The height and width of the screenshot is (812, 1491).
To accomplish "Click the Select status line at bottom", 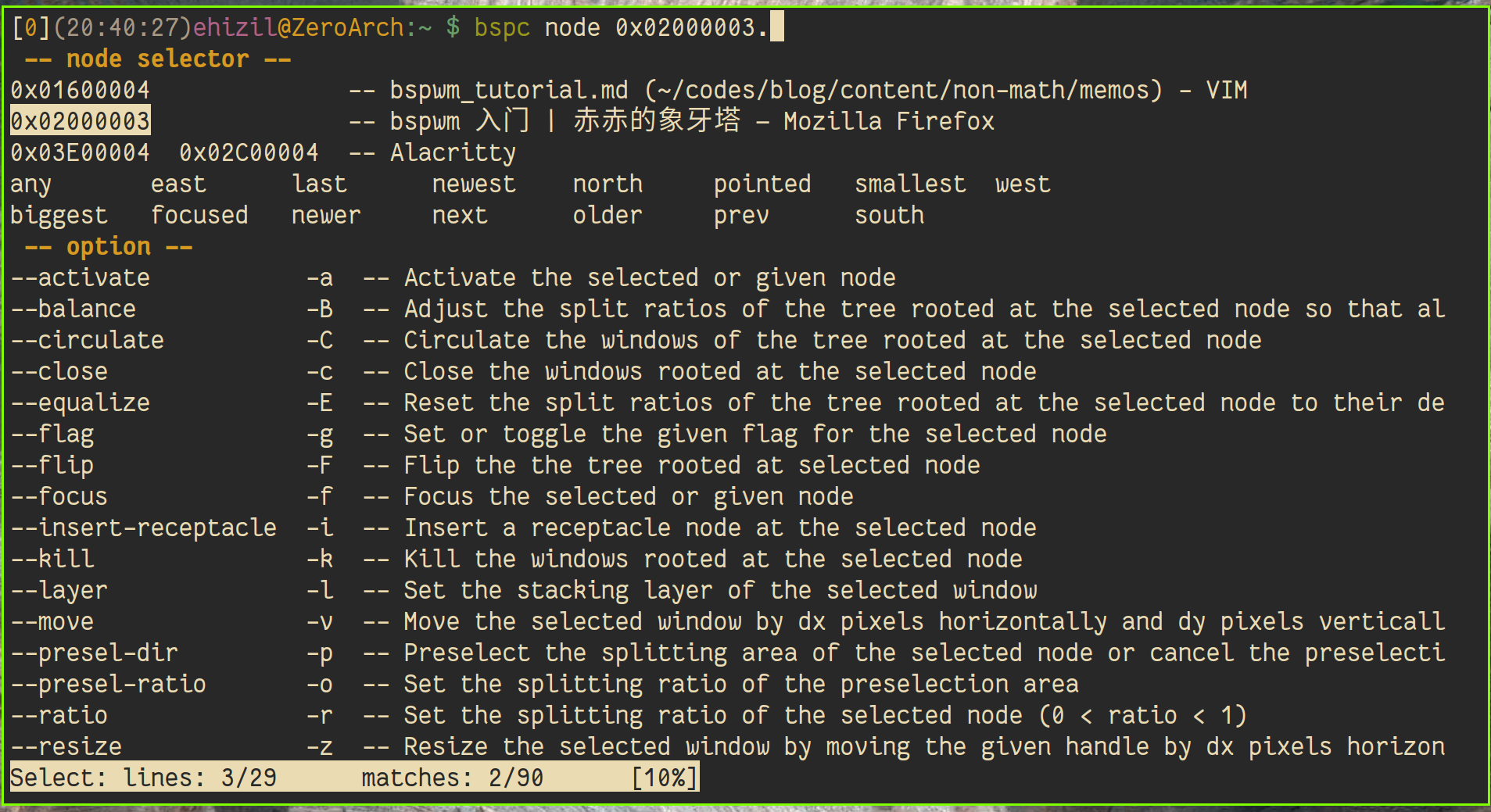I will tap(353, 778).
